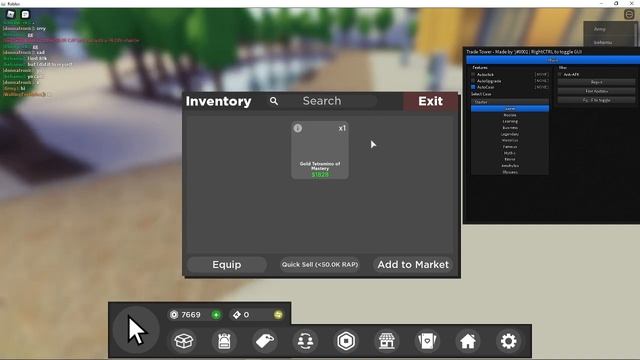This screenshot has height=360, width=640.
Task: Open the cases box icon in bottom toolbar
Action: pyautogui.click(x=184, y=341)
